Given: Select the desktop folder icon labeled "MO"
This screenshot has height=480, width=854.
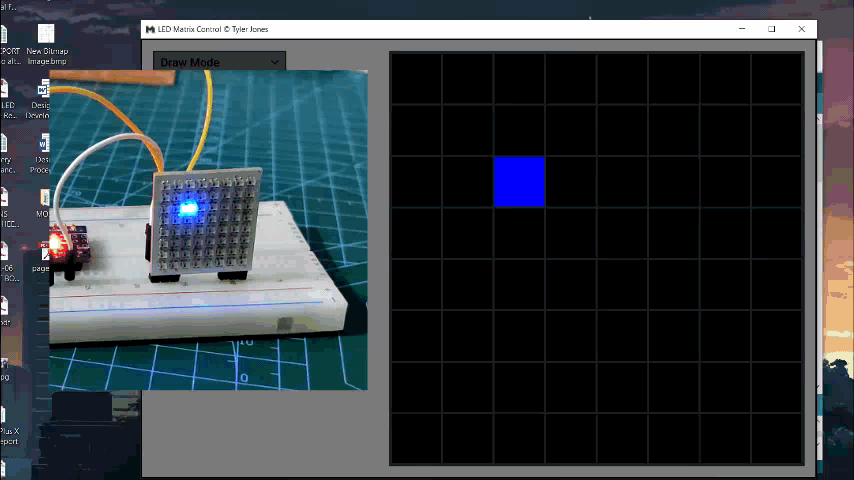Looking at the screenshot, I should point(43,200).
